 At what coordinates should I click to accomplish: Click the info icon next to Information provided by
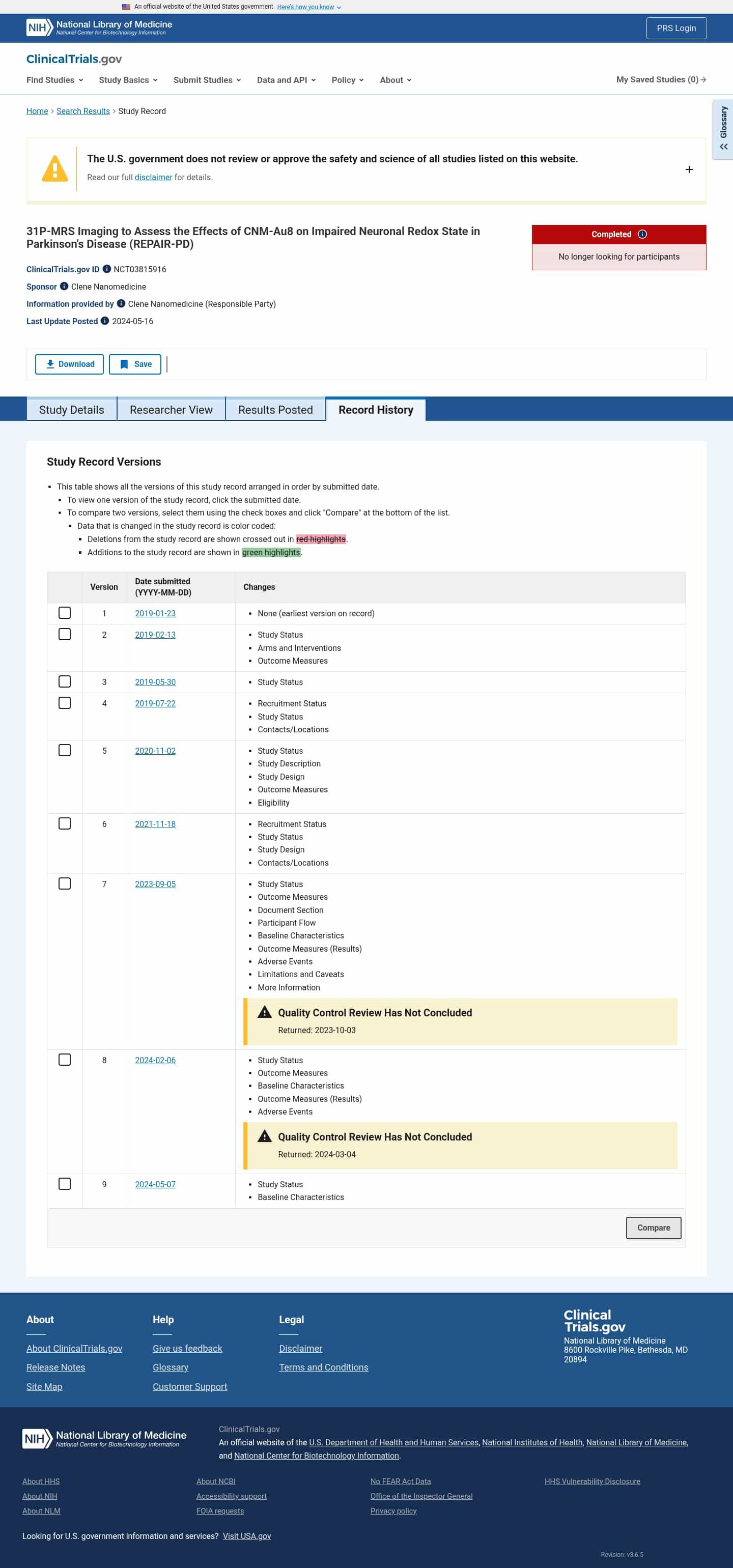coord(121,303)
